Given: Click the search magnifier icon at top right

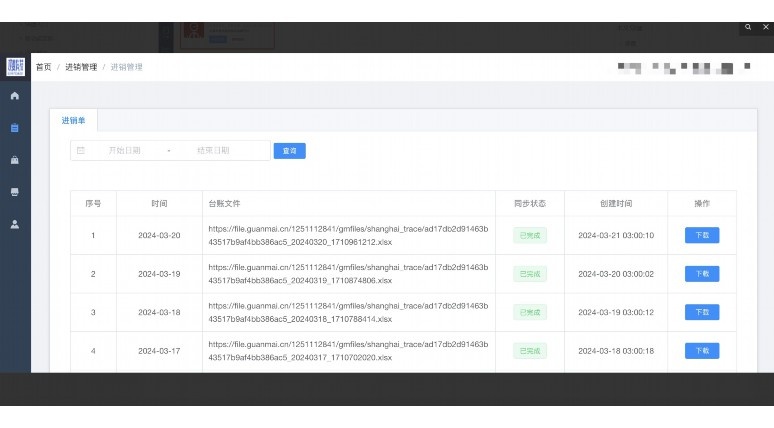Looking at the screenshot, I should 748,27.
